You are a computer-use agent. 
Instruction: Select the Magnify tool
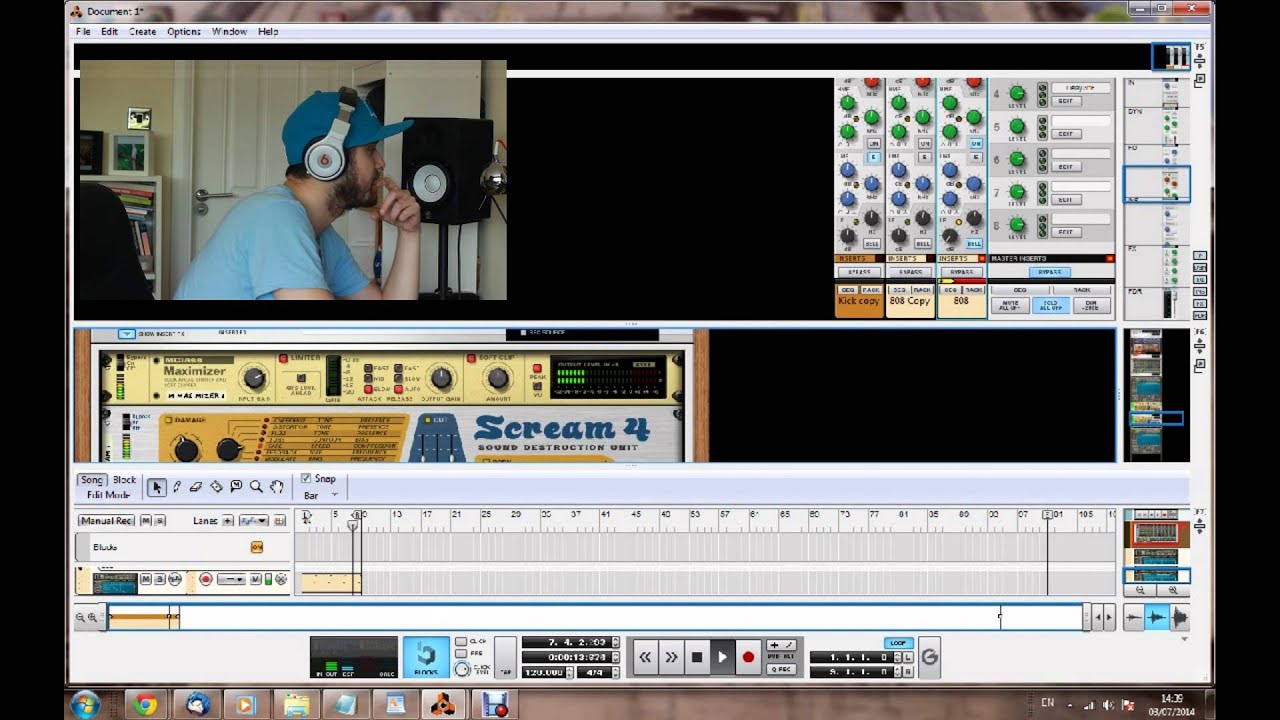pyautogui.click(x=256, y=487)
